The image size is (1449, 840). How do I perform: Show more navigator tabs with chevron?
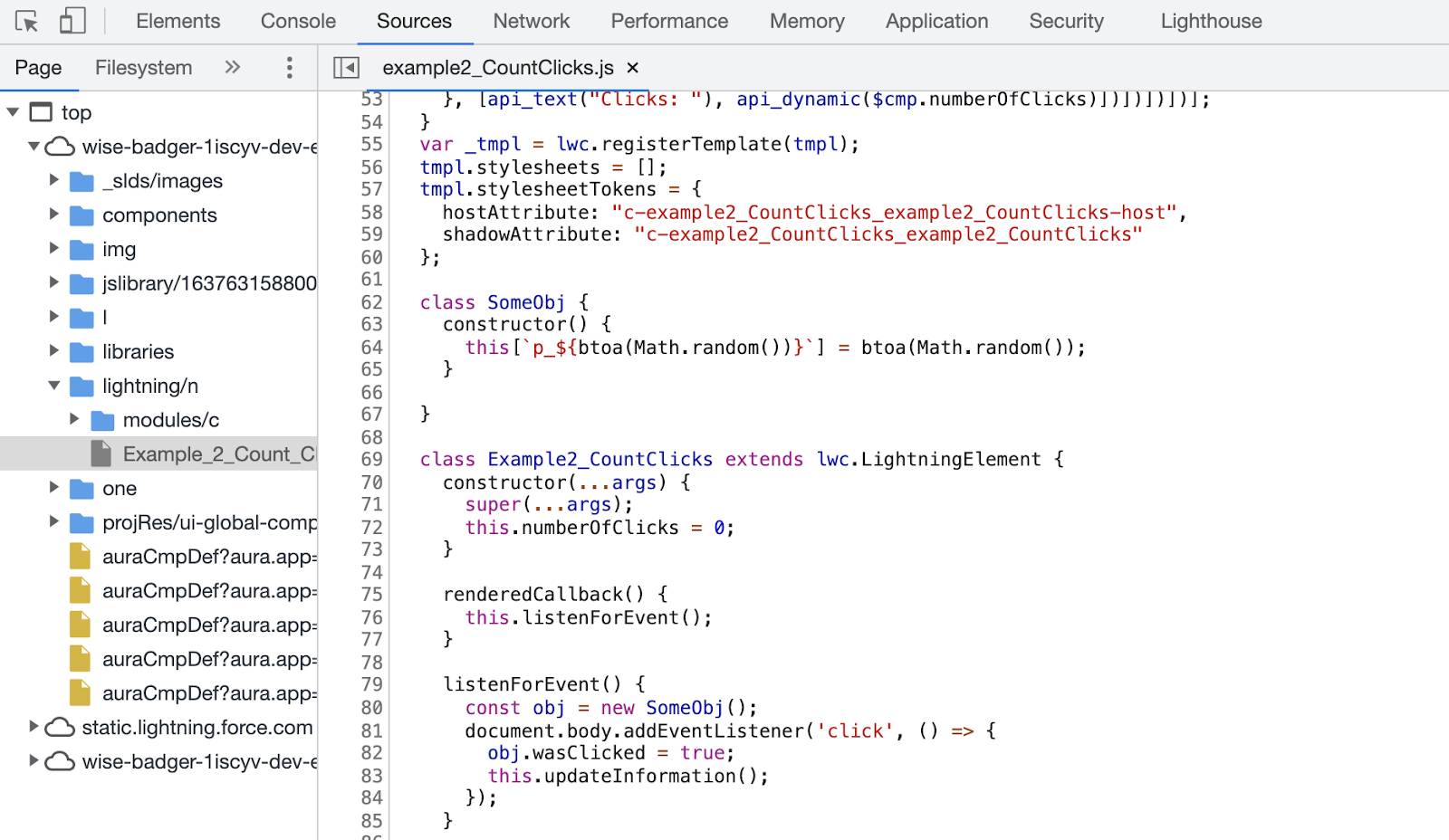coord(233,67)
